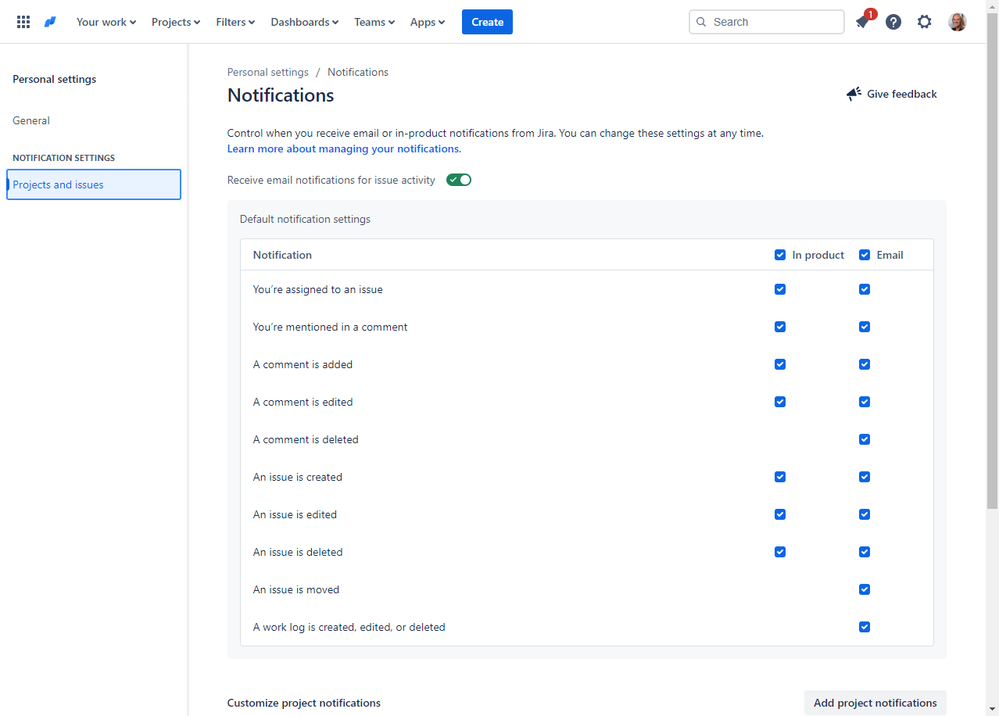999x716 pixels.
Task: Uncheck Email for comment is deleted
Action: [864, 440]
